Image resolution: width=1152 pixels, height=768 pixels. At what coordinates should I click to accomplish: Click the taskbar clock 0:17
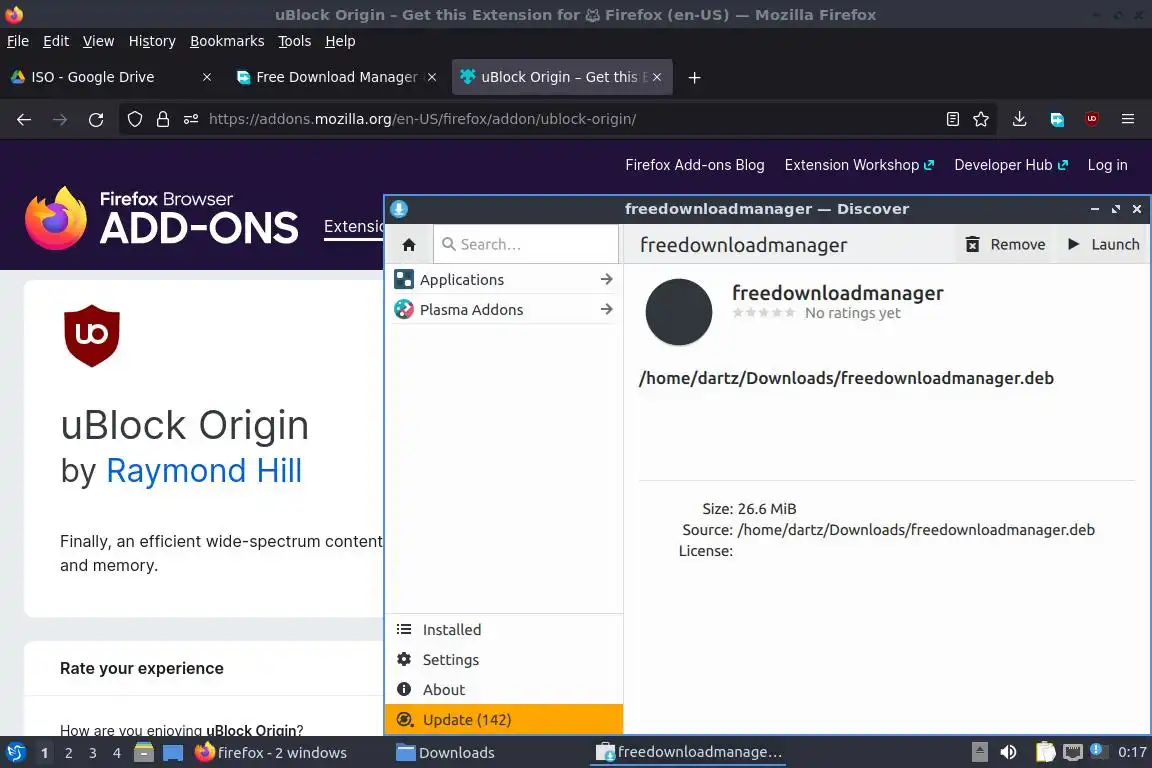(x=1132, y=753)
